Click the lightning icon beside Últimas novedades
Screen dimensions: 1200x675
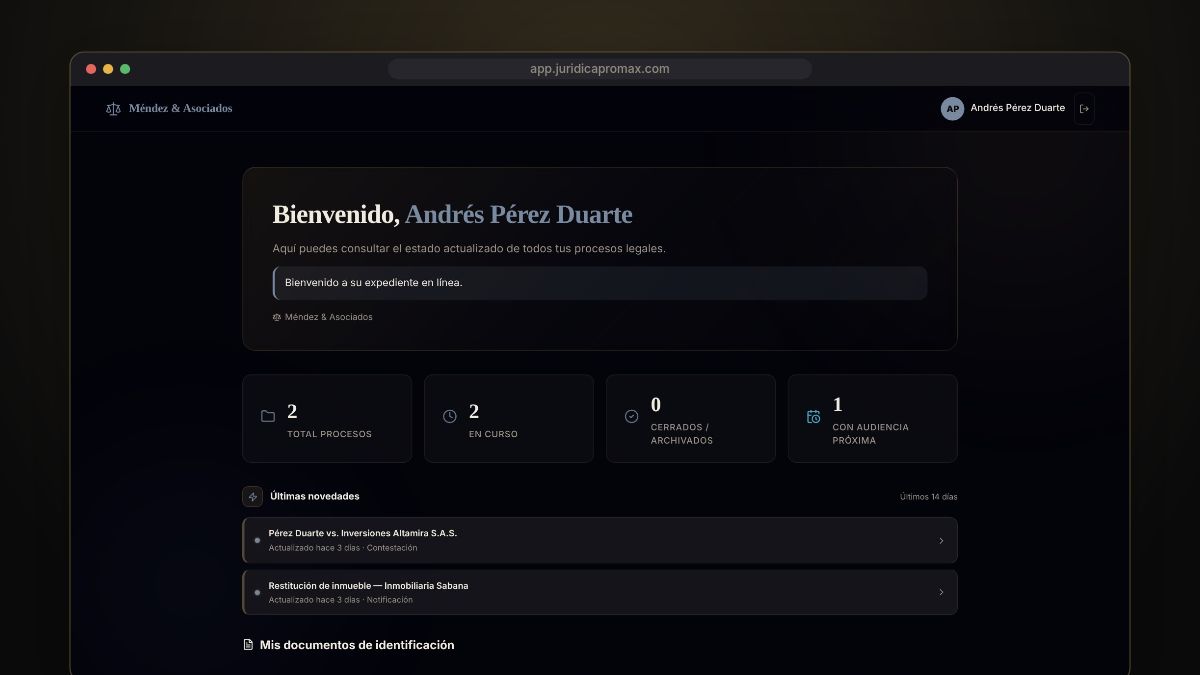click(253, 496)
